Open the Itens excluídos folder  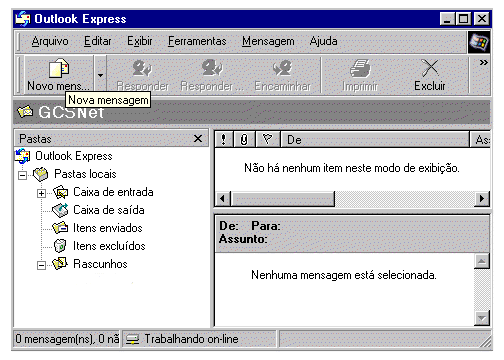point(109,246)
